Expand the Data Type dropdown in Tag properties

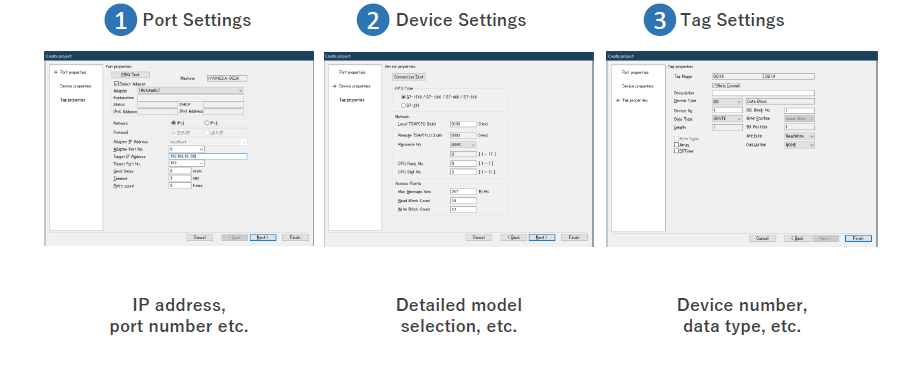click(727, 119)
